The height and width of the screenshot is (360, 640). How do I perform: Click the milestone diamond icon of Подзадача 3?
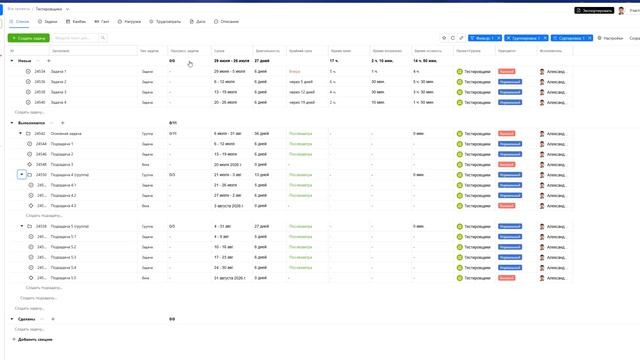29,164
